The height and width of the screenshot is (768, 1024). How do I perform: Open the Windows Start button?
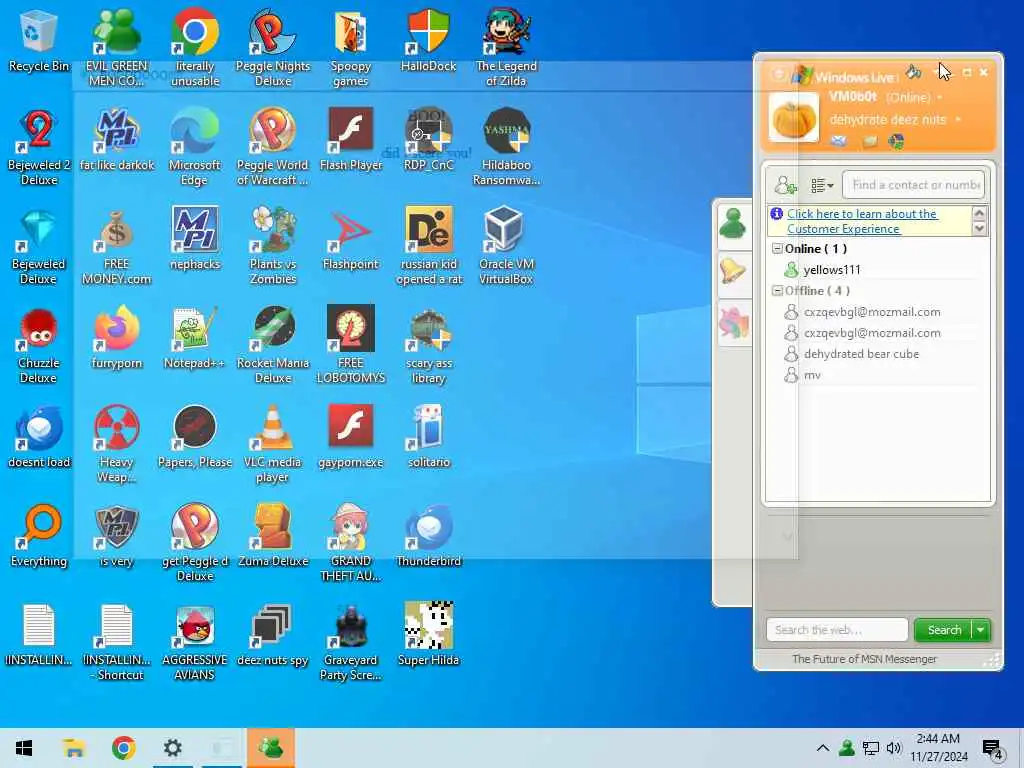[x=24, y=748]
